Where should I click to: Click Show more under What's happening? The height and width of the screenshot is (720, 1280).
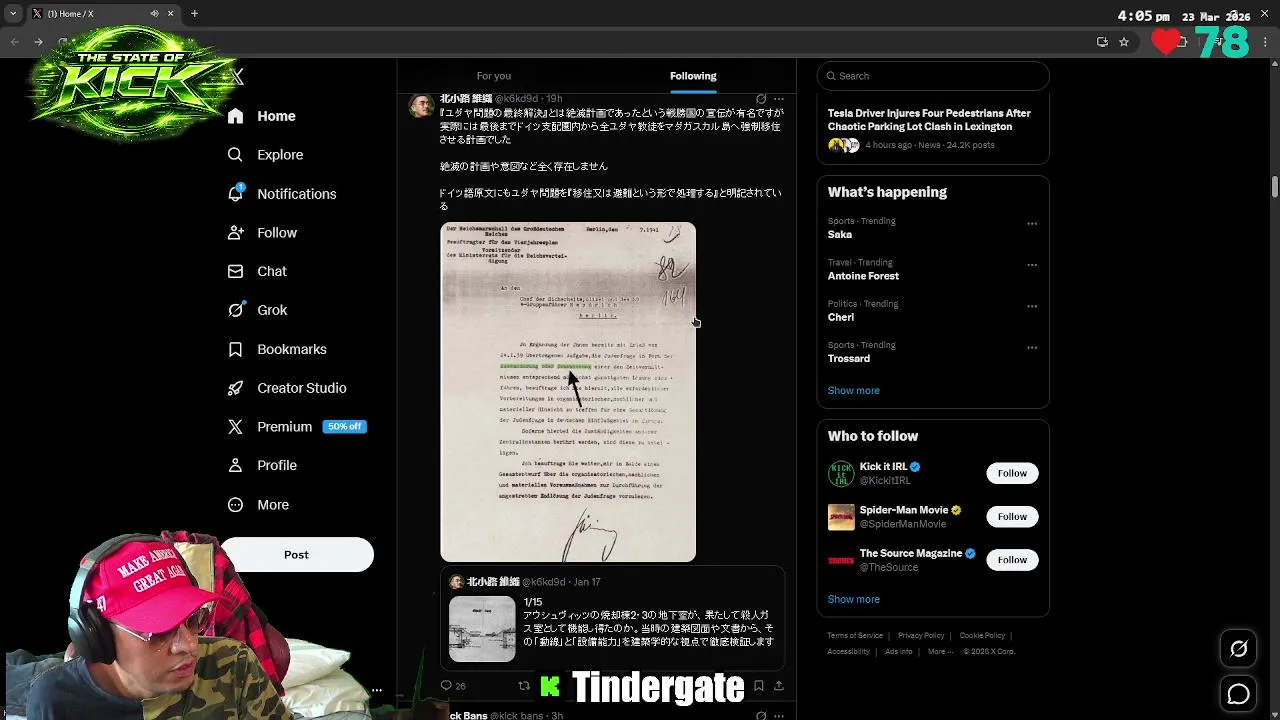tap(854, 391)
